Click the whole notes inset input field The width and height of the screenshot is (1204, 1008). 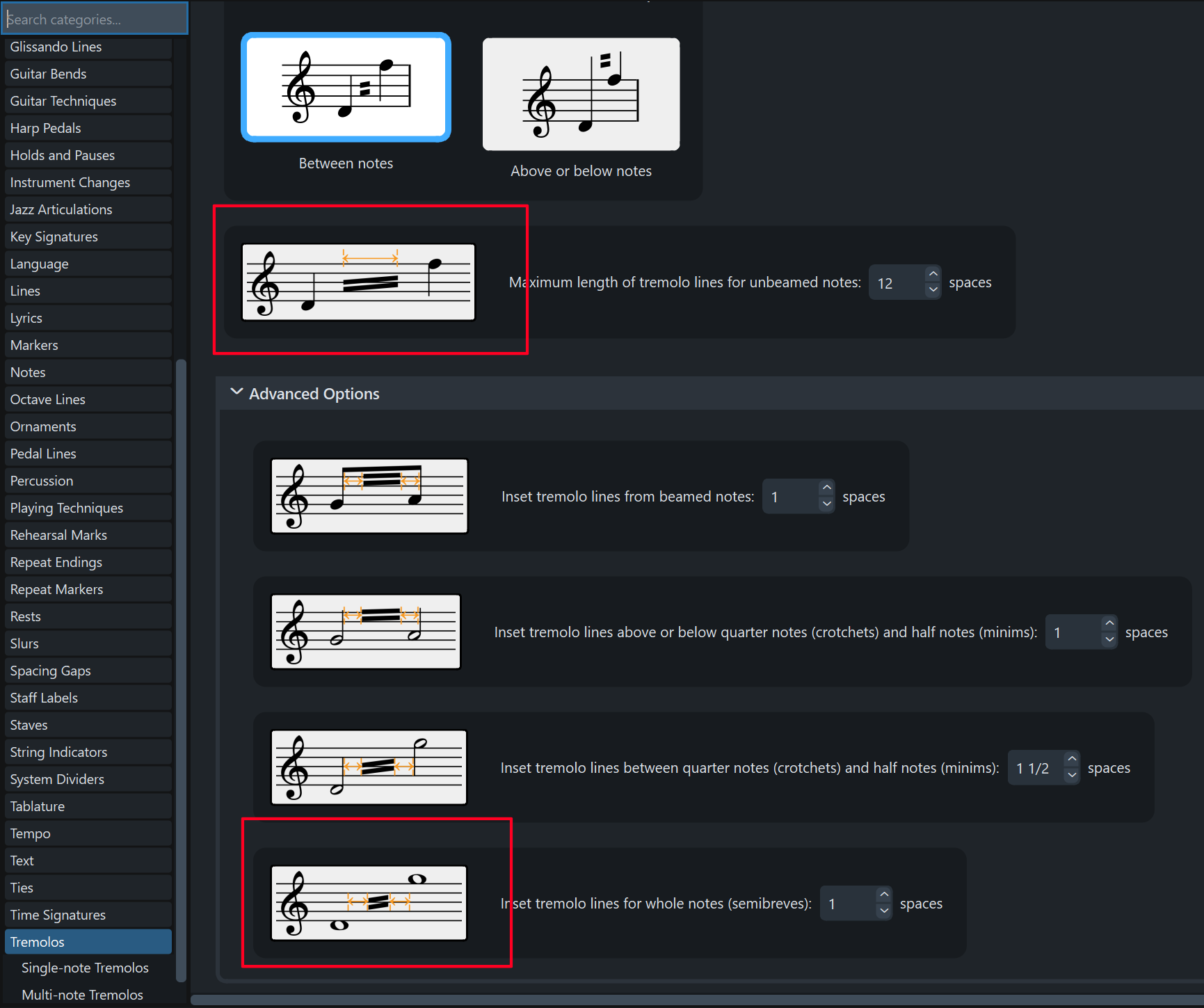click(x=849, y=904)
